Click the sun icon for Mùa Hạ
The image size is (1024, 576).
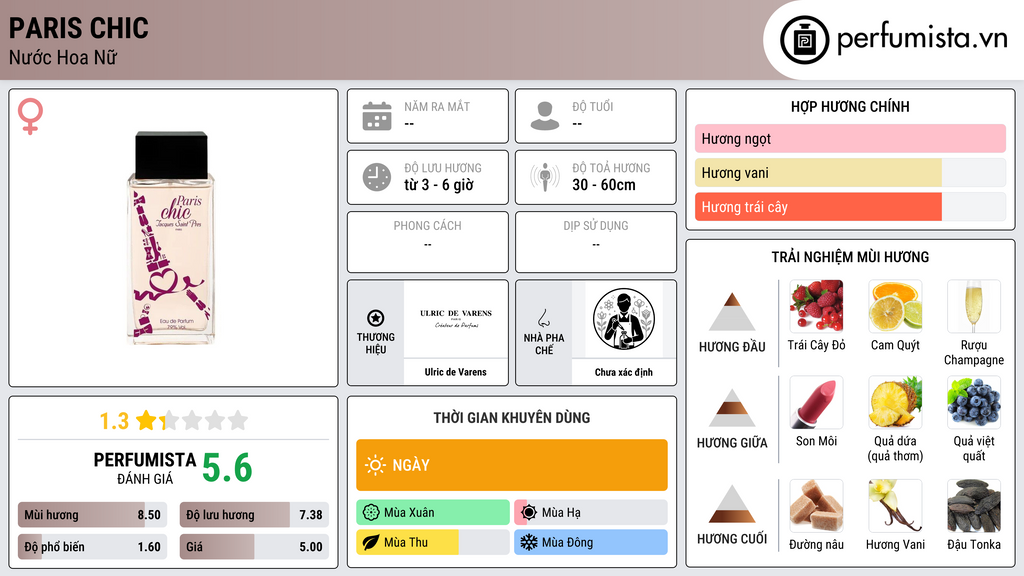pos(529,513)
